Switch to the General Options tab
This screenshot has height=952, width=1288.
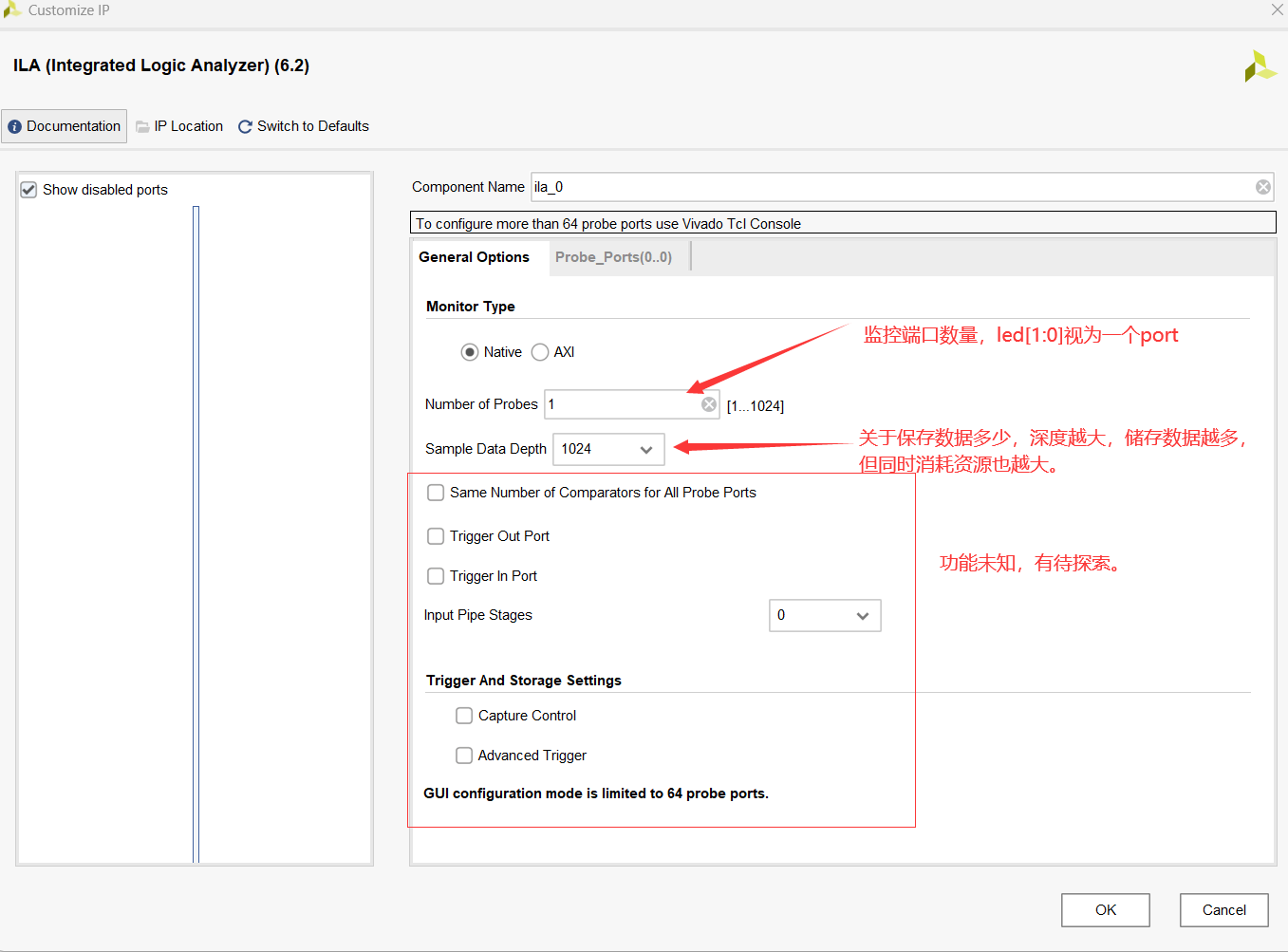(x=475, y=257)
